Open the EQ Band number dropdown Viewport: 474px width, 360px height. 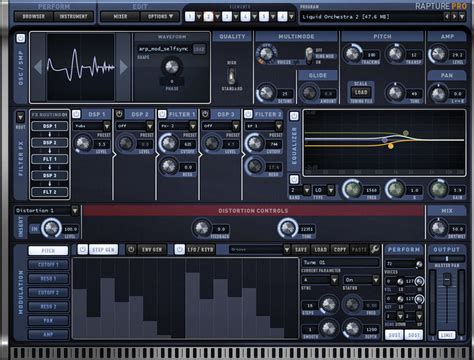click(307, 190)
